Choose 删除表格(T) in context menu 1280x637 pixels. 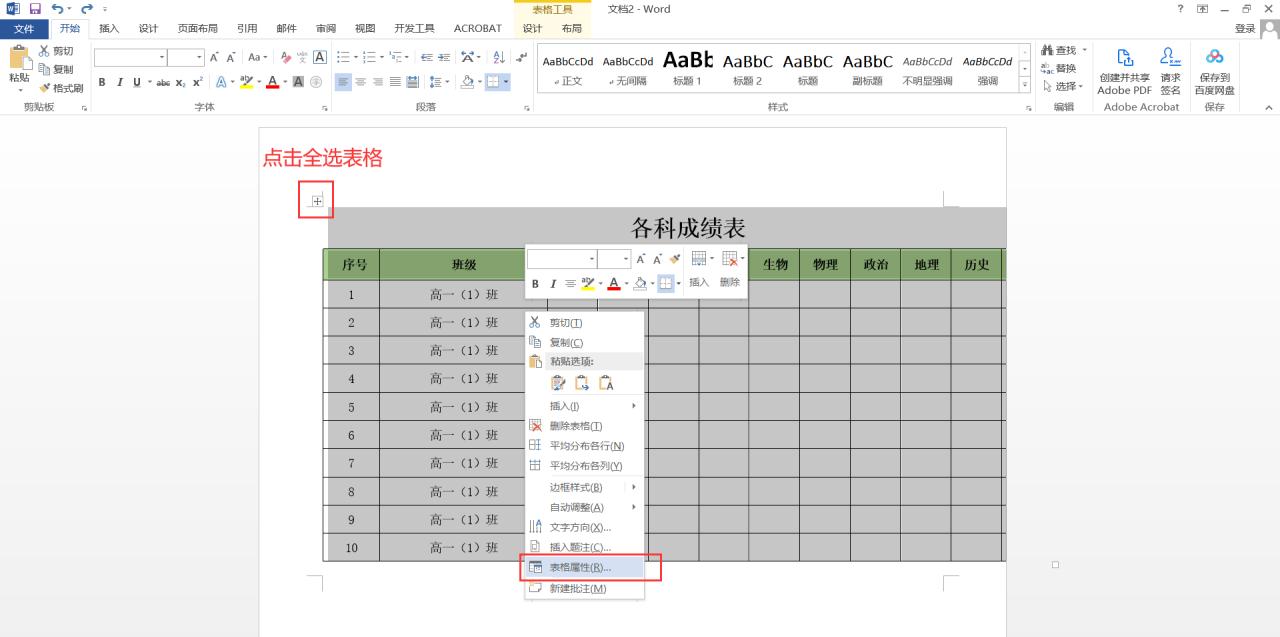(585, 426)
